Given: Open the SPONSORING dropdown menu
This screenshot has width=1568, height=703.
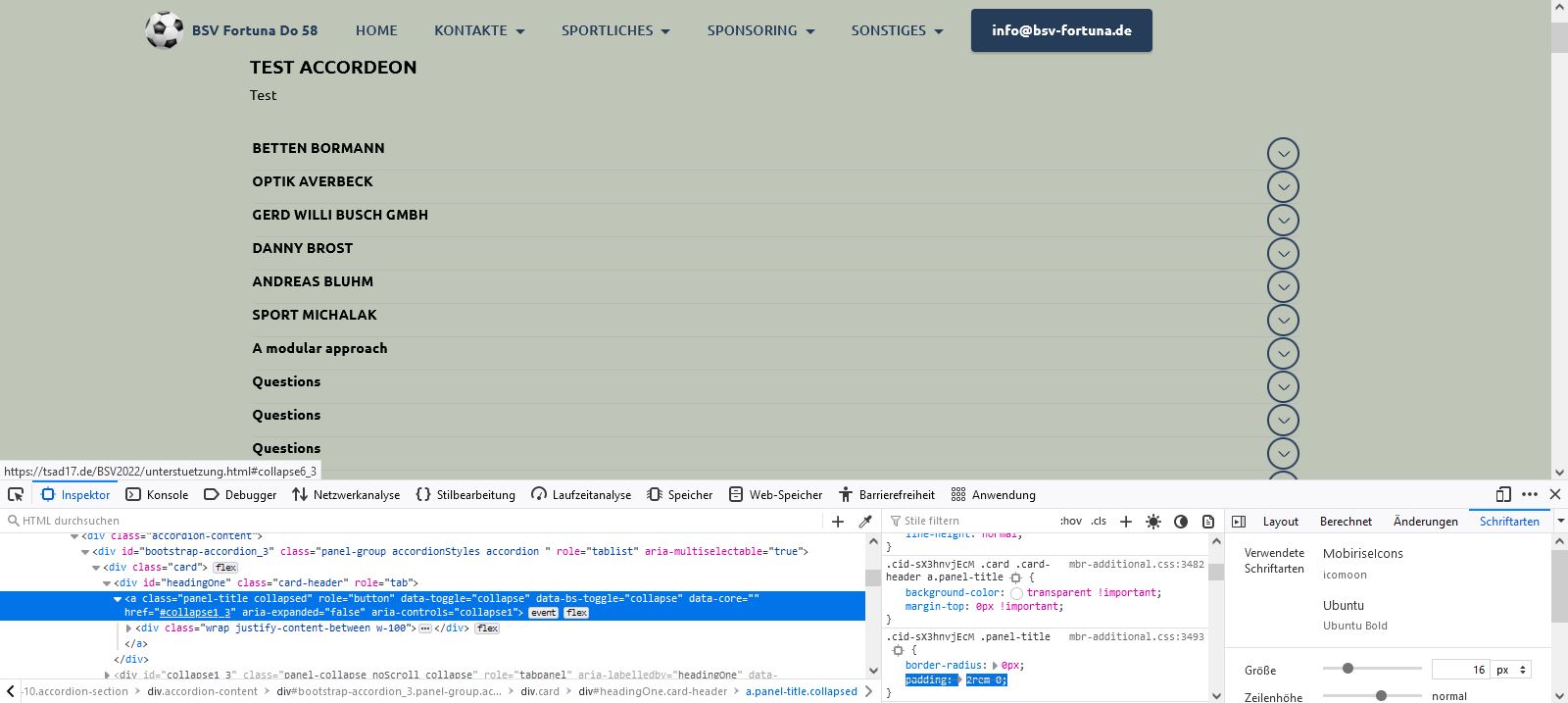Looking at the screenshot, I should (x=760, y=30).
